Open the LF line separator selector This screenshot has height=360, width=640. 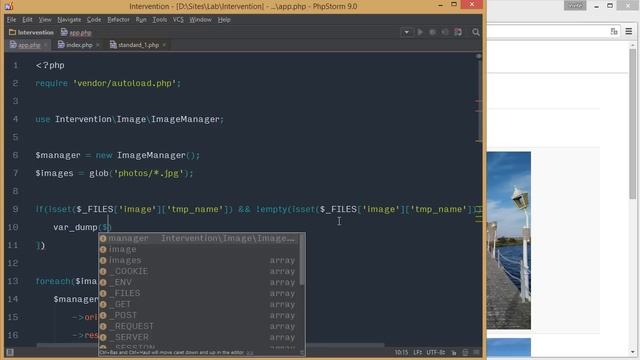click(x=418, y=352)
